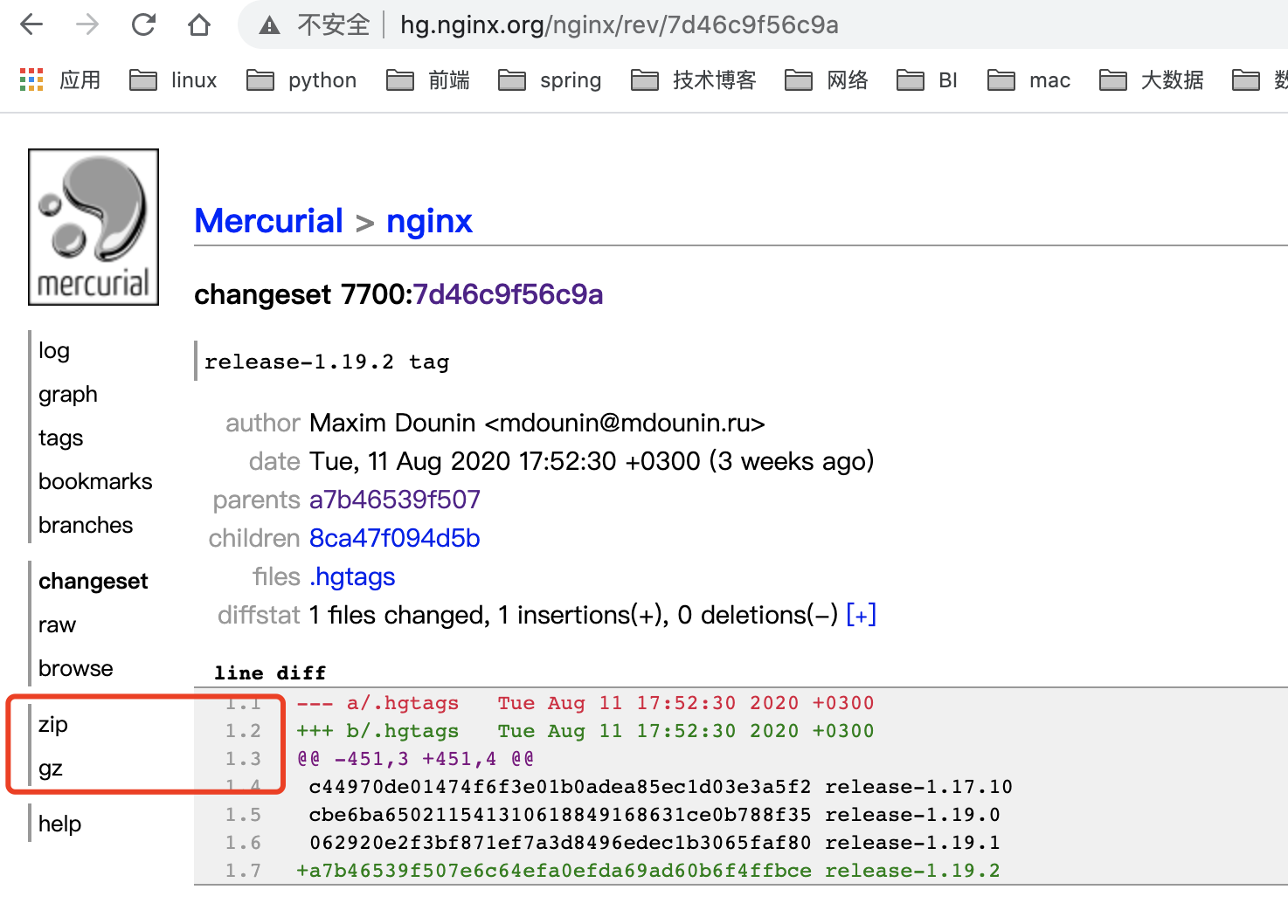This screenshot has height=924, width=1288.
Task: Open the .hgtags file link
Action: [352, 576]
